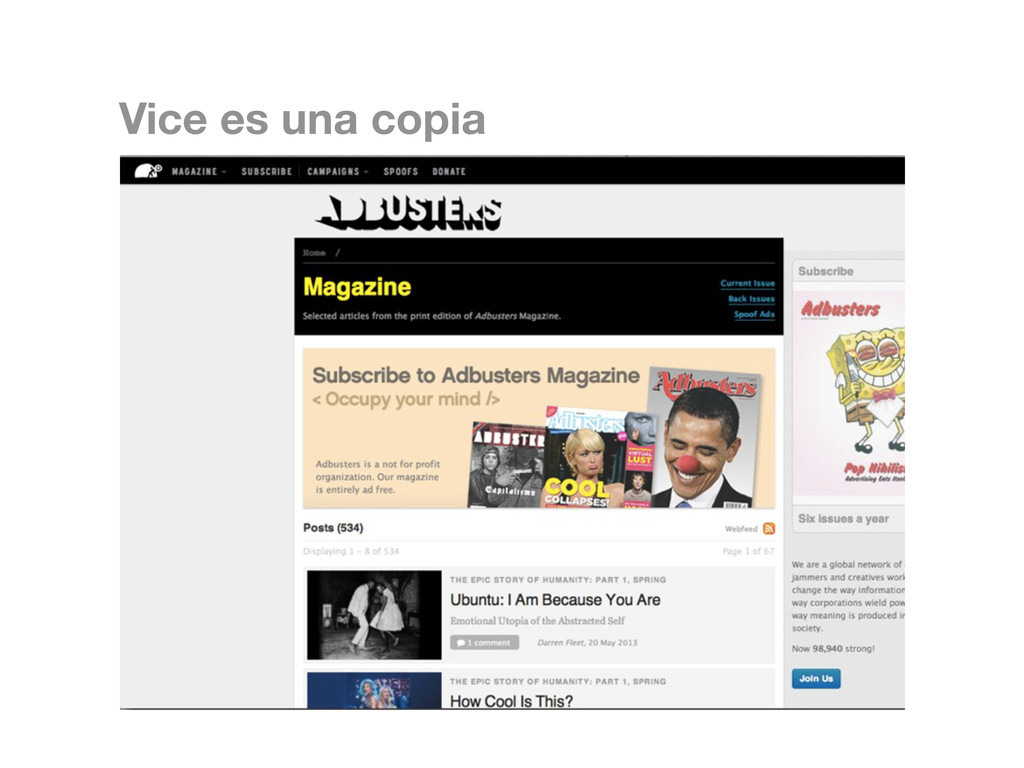Screen dimensions: 1024x768
Task: Click 'Occupy your mind' banner tagline
Action: click(406, 399)
